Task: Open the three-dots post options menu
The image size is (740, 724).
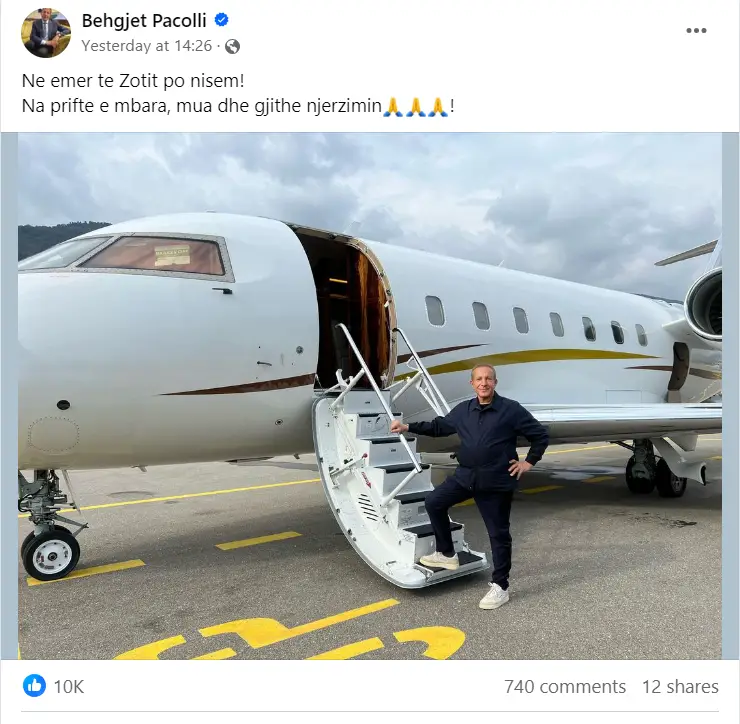Action: [696, 31]
